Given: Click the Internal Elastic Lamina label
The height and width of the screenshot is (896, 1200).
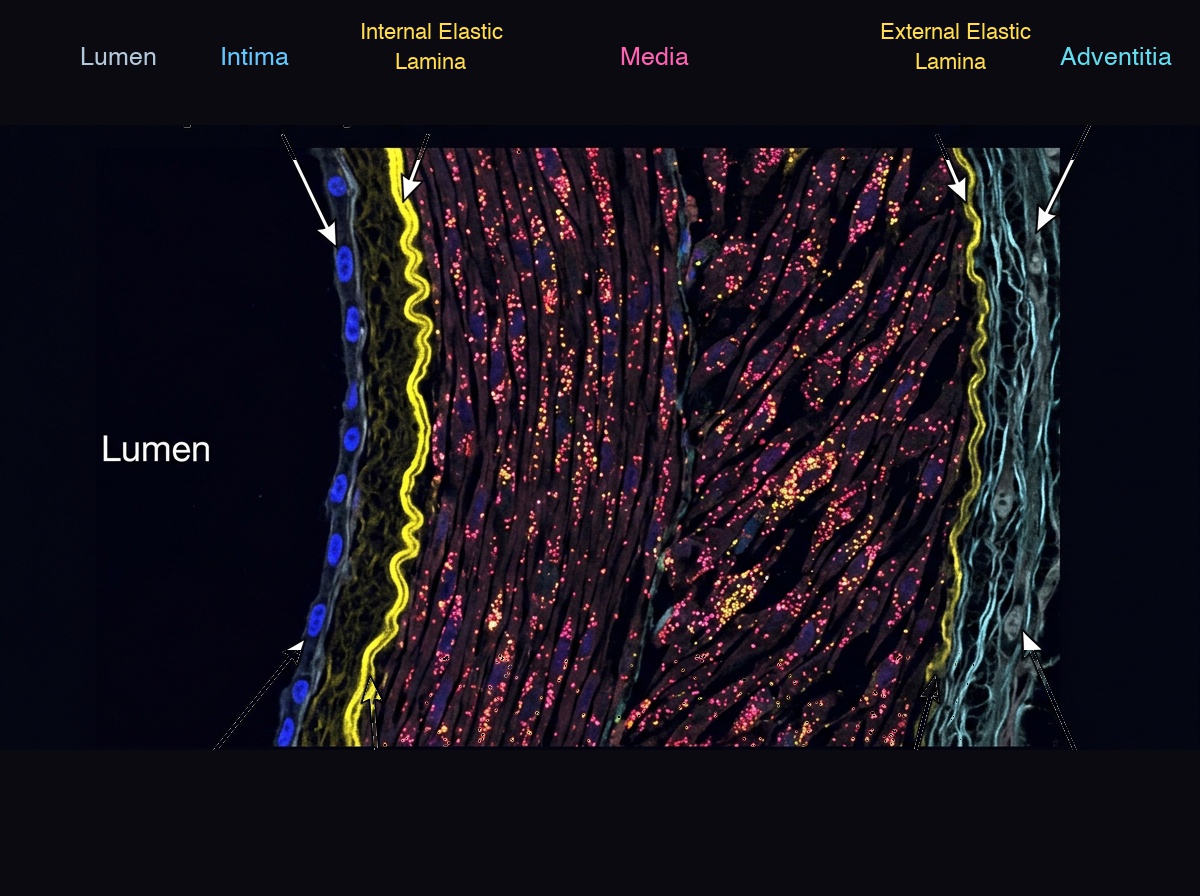Looking at the screenshot, I should (431, 46).
